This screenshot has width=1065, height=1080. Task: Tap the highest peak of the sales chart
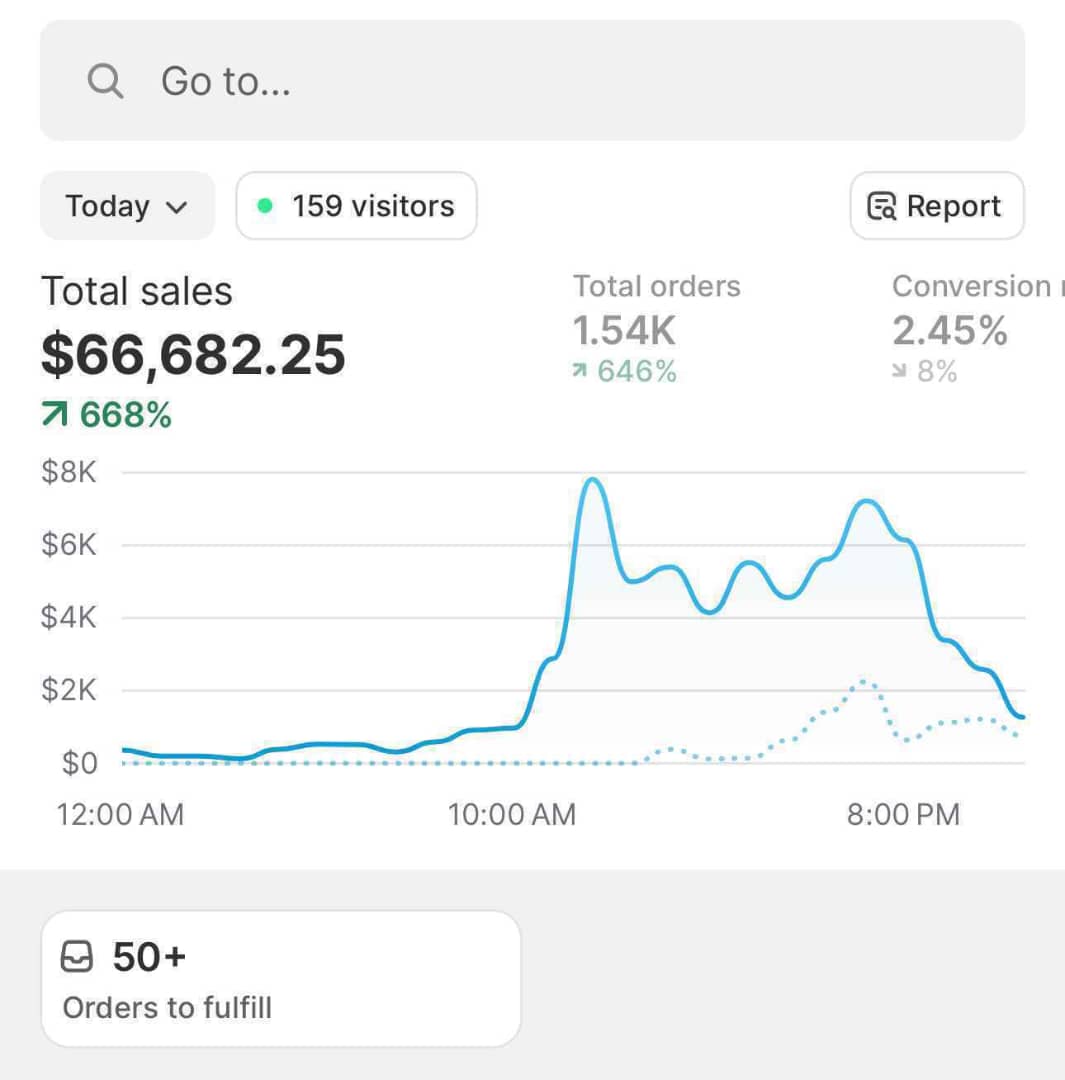point(593,480)
